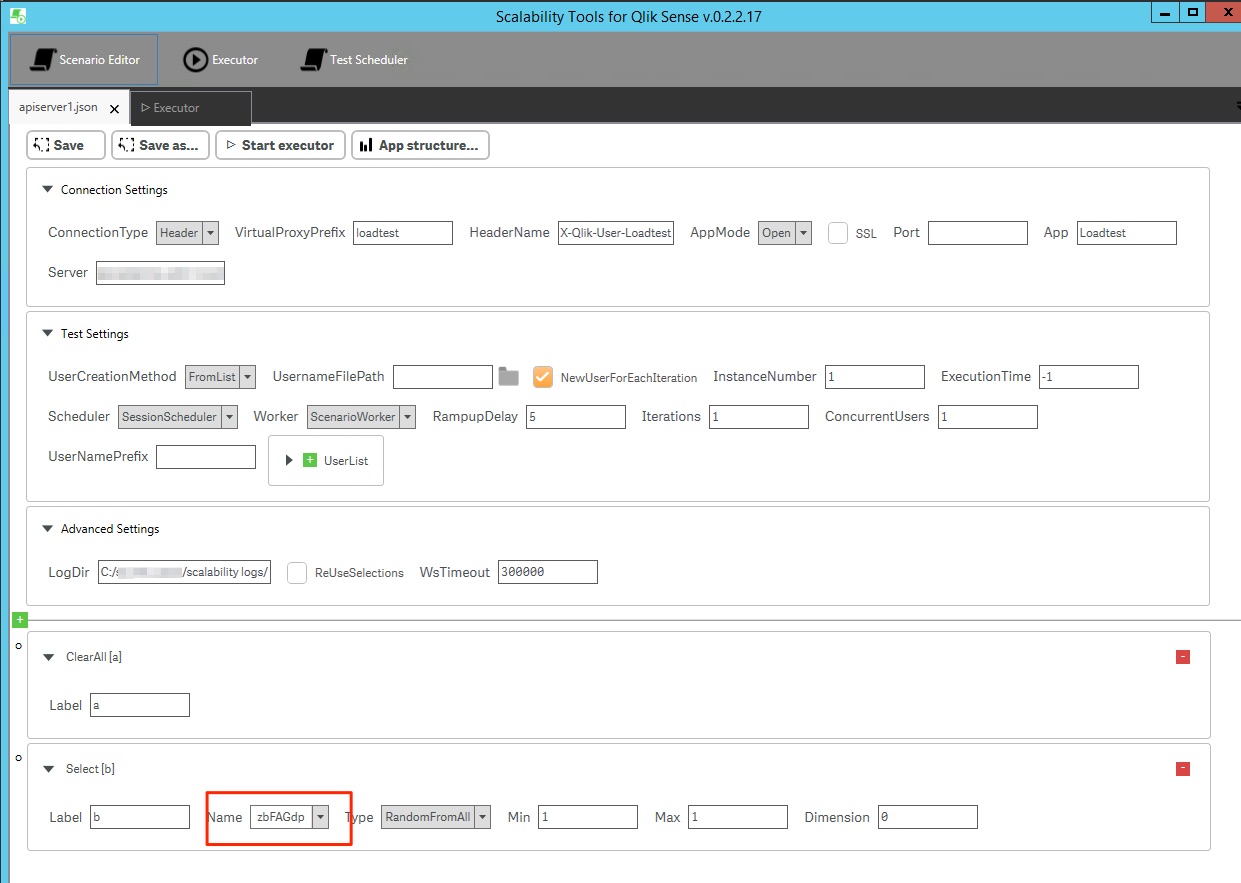The image size is (1241, 883).
Task: Uncheck NewUserForEachIteration checkbox
Action: tap(543, 377)
